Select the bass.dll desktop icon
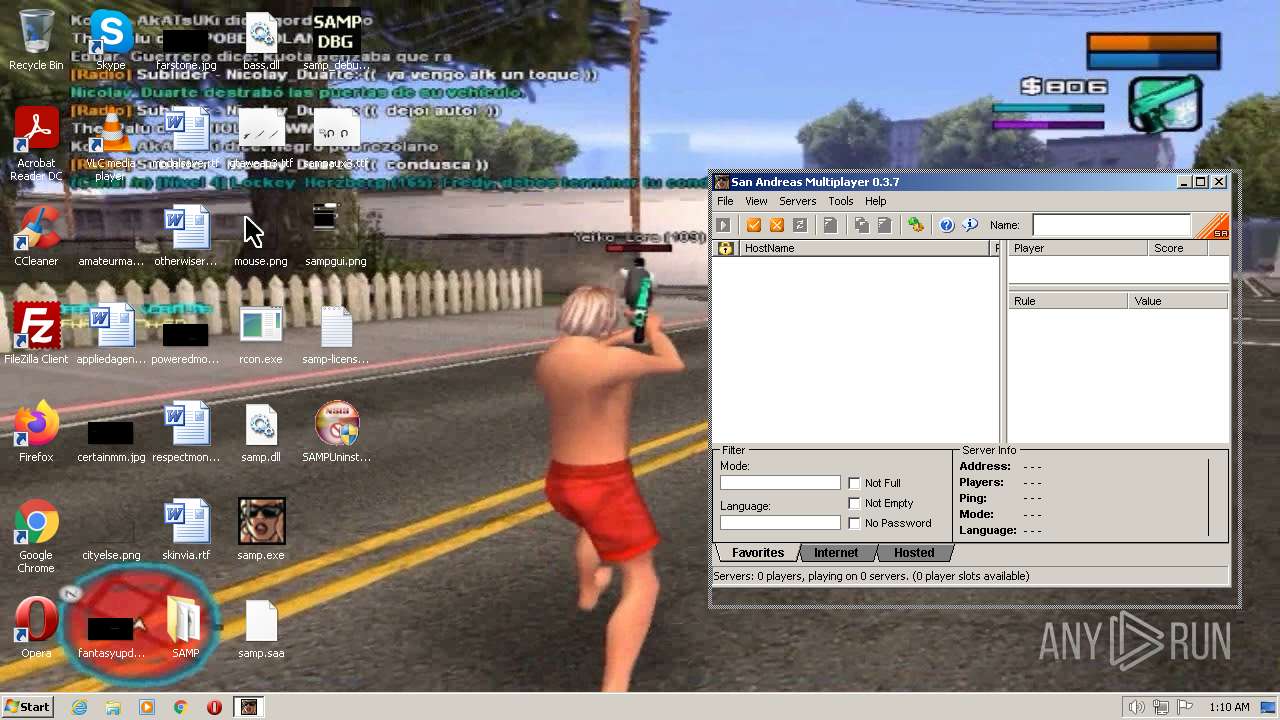1280x720 pixels. [x=261, y=41]
